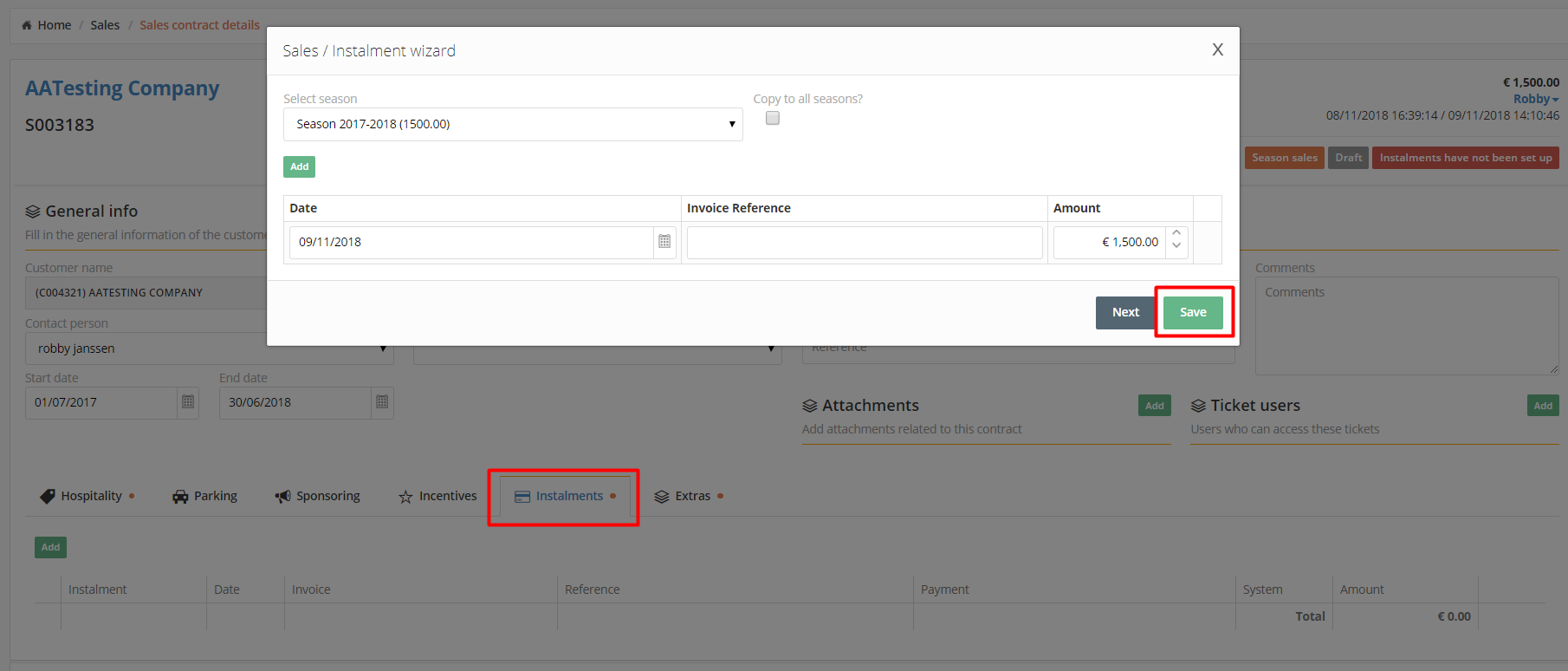Switch to the Incentives tab
1568x671 pixels.
[x=437, y=496]
